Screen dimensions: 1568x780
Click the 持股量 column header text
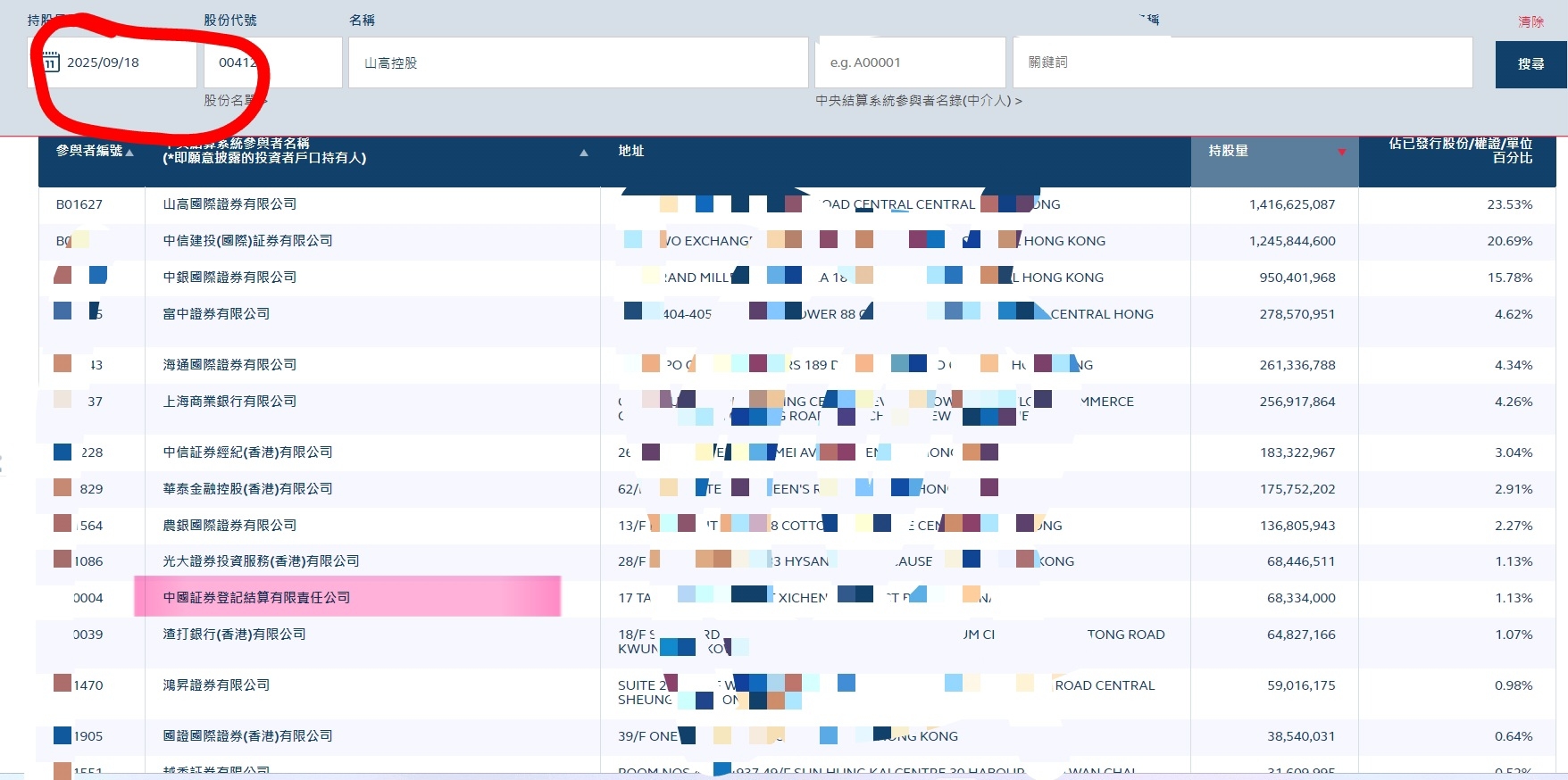pyautogui.click(x=1228, y=151)
